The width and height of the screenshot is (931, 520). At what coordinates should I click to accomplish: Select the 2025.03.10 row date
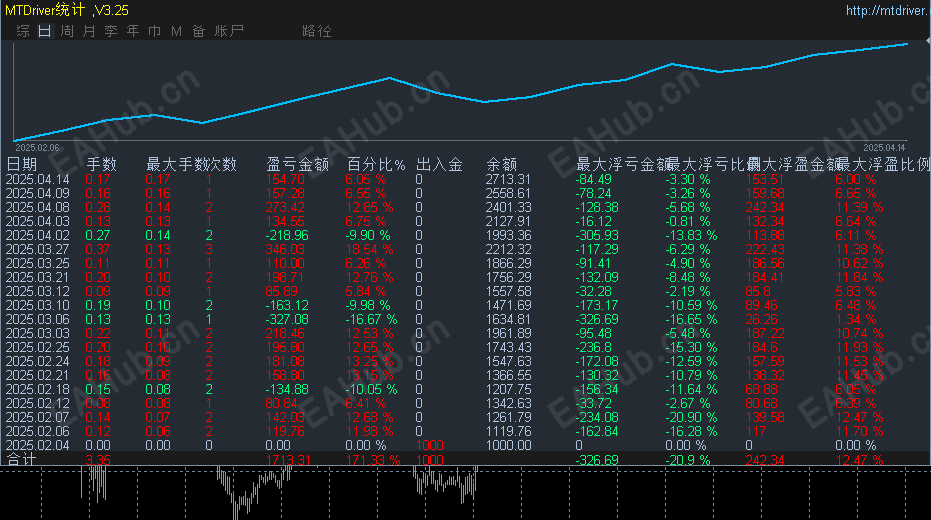click(x=37, y=305)
